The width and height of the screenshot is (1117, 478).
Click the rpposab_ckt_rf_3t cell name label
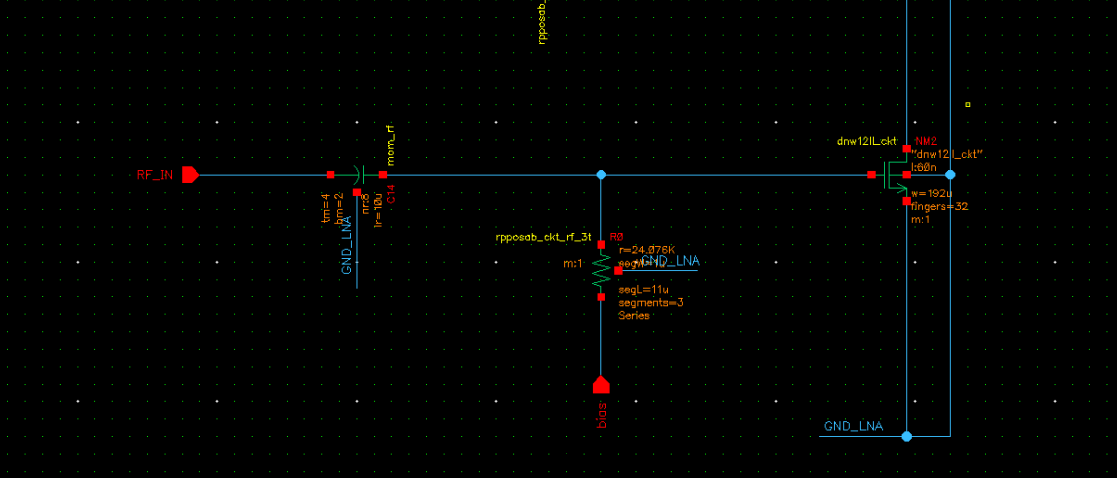[x=538, y=239]
